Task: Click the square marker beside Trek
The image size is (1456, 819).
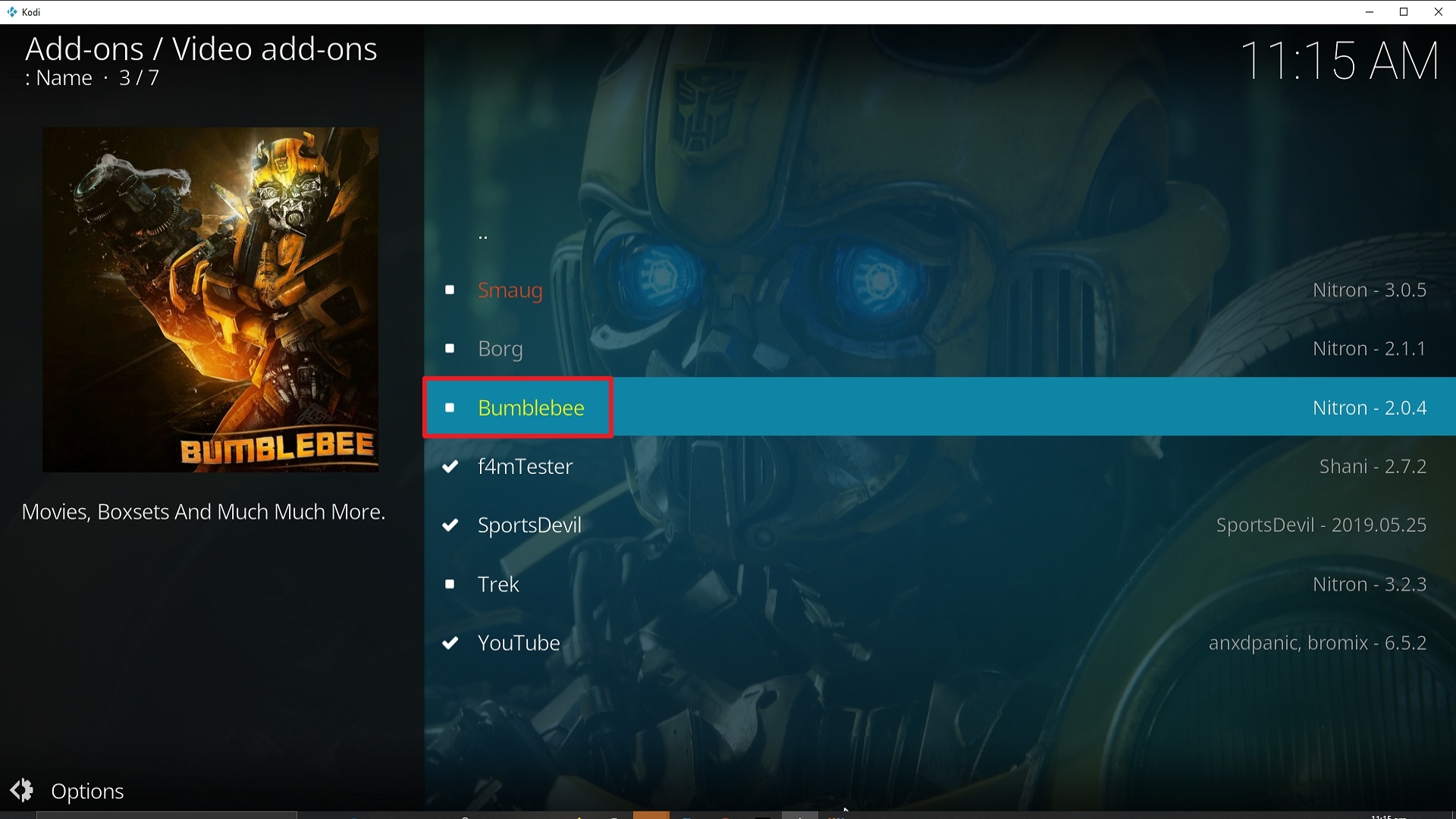Action: 450,584
